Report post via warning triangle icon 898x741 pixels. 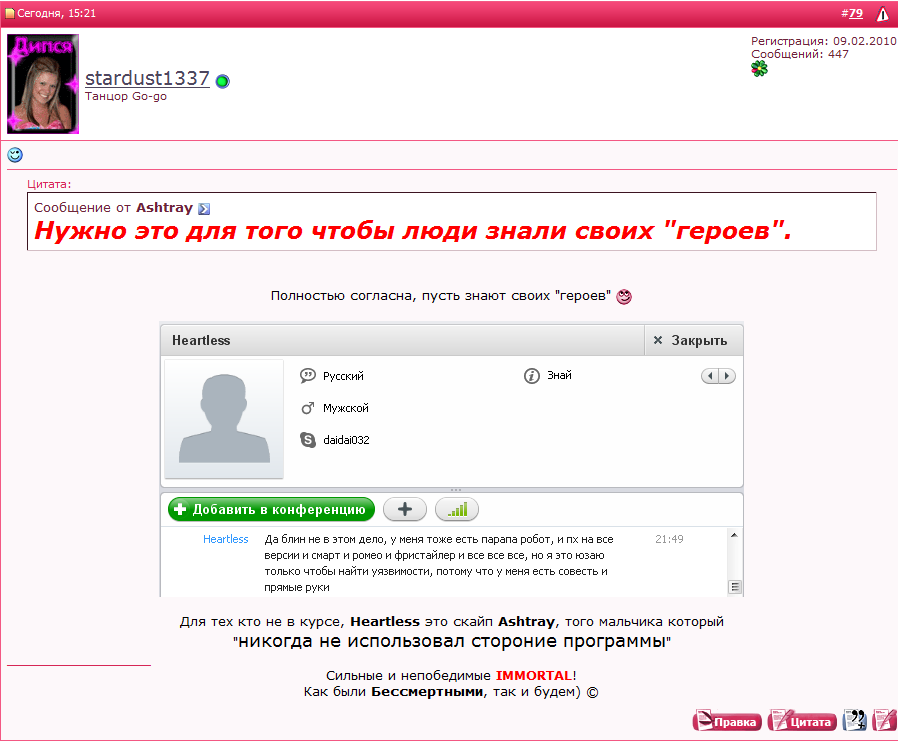(883, 14)
